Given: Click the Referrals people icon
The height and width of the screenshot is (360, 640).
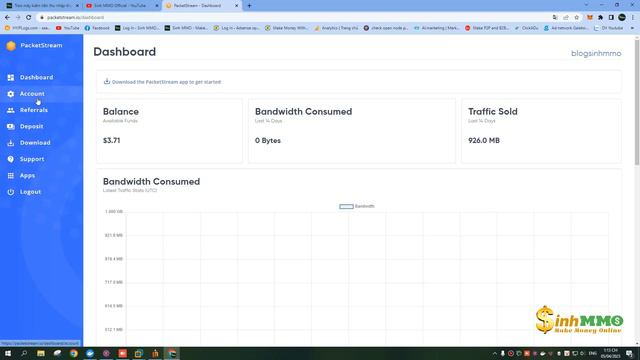Looking at the screenshot, I should click(11, 110).
